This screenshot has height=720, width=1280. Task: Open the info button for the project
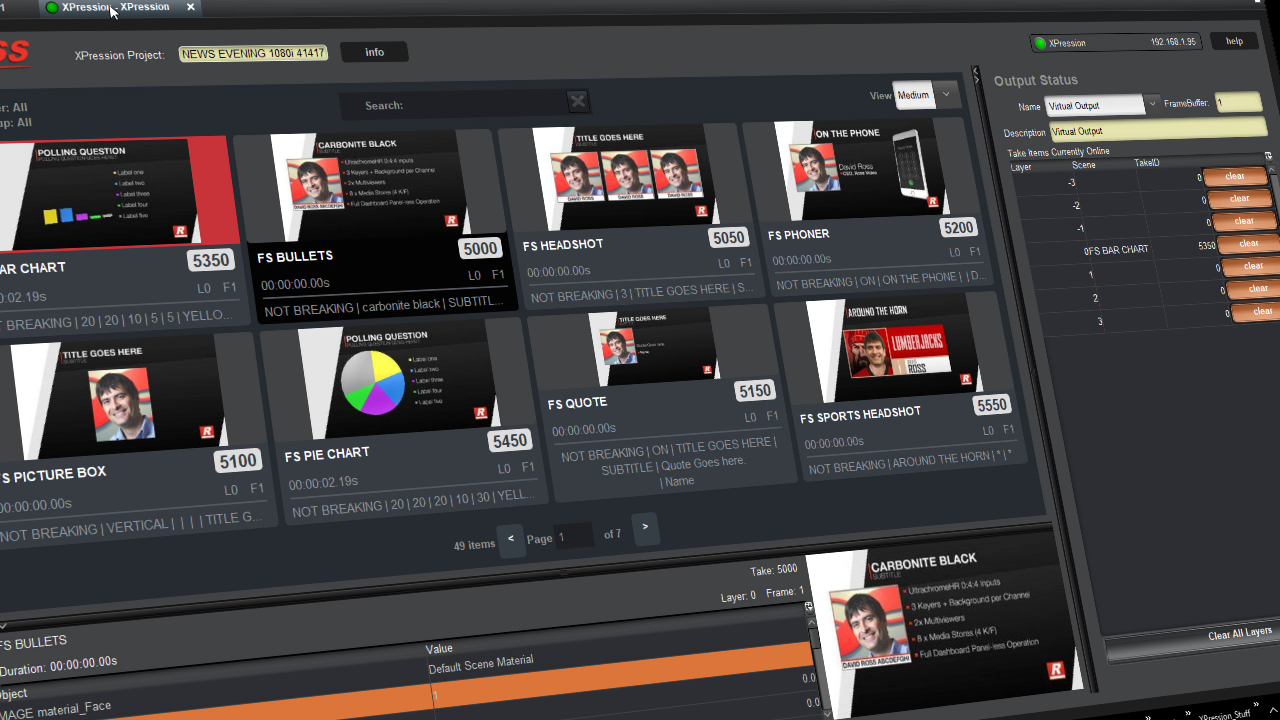pyautogui.click(x=374, y=52)
